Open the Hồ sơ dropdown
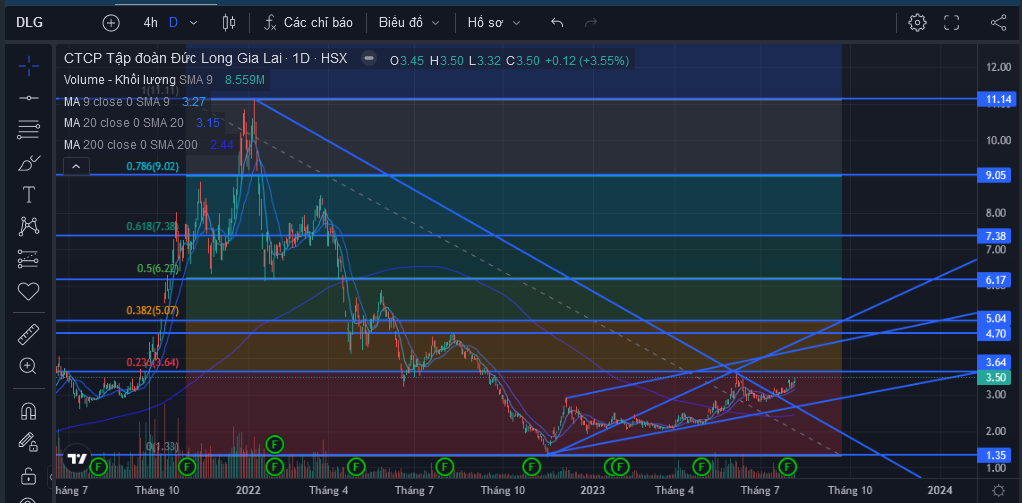This screenshot has width=1022, height=503. pyautogui.click(x=494, y=23)
